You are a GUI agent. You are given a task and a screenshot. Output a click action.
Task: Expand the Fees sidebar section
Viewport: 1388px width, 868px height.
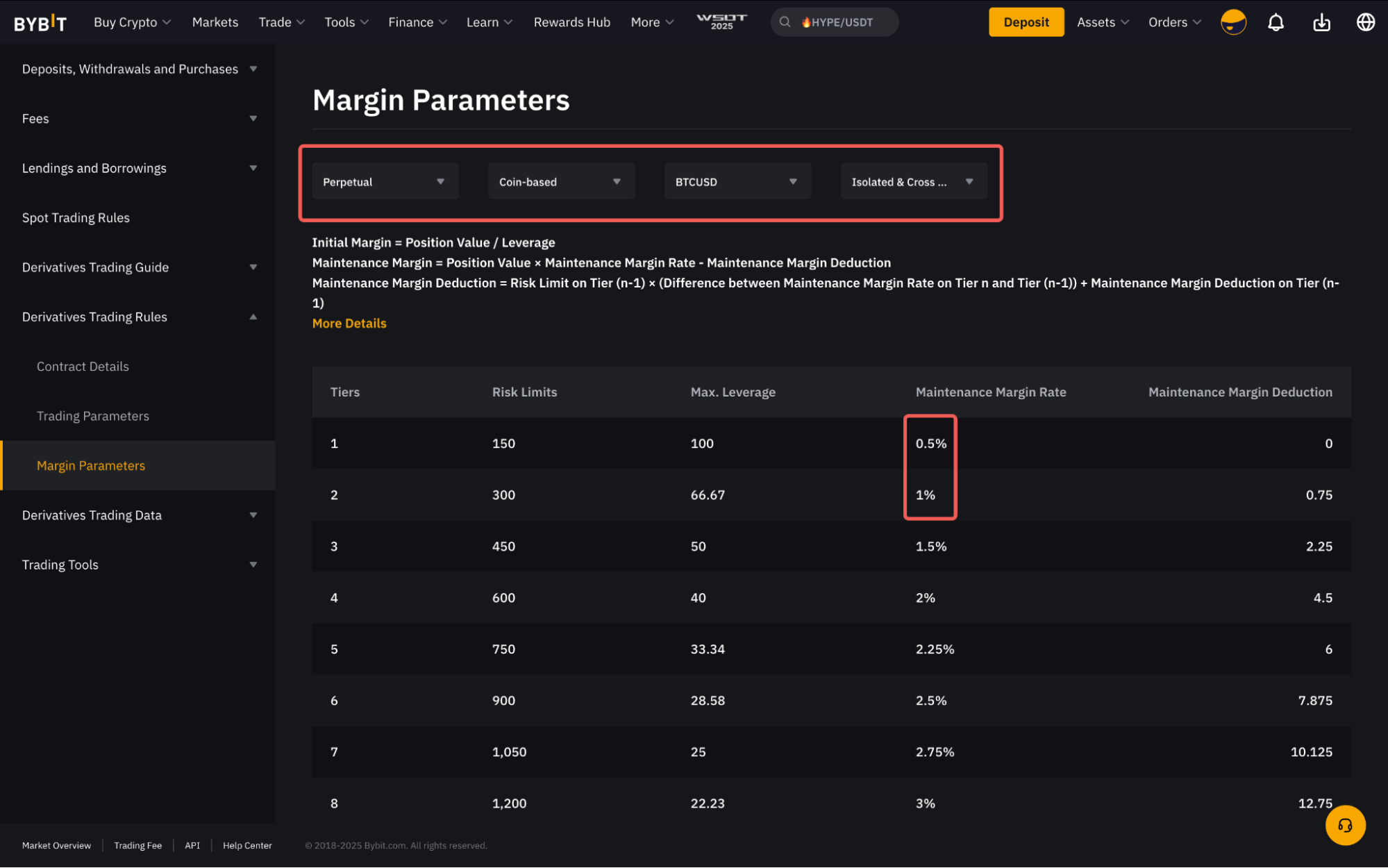click(253, 119)
